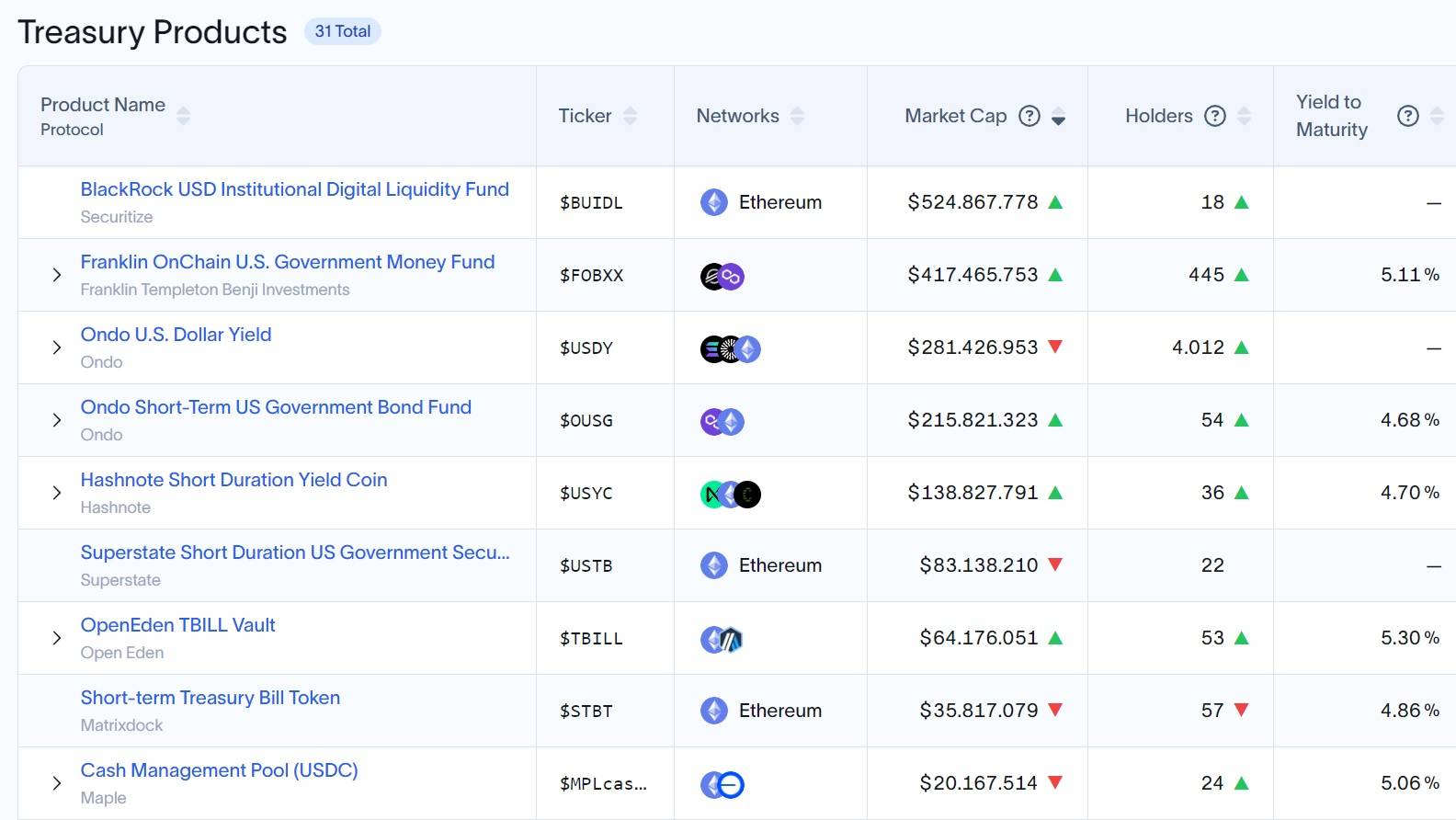Image resolution: width=1456 pixels, height=820 pixels.
Task: Sort by Market Cap arrow
Action: click(x=1058, y=116)
